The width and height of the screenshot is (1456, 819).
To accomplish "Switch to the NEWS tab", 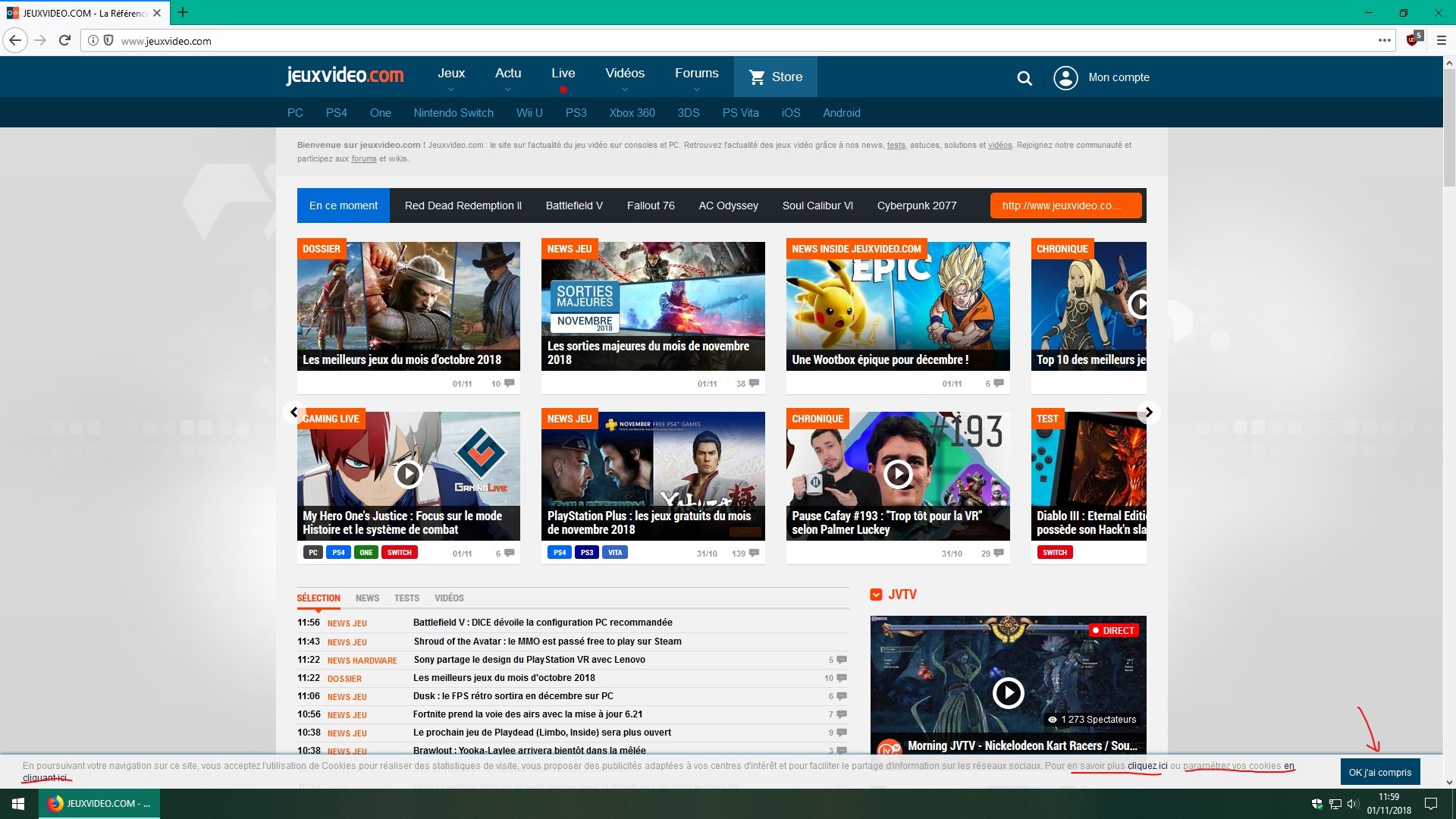I will pos(367,598).
